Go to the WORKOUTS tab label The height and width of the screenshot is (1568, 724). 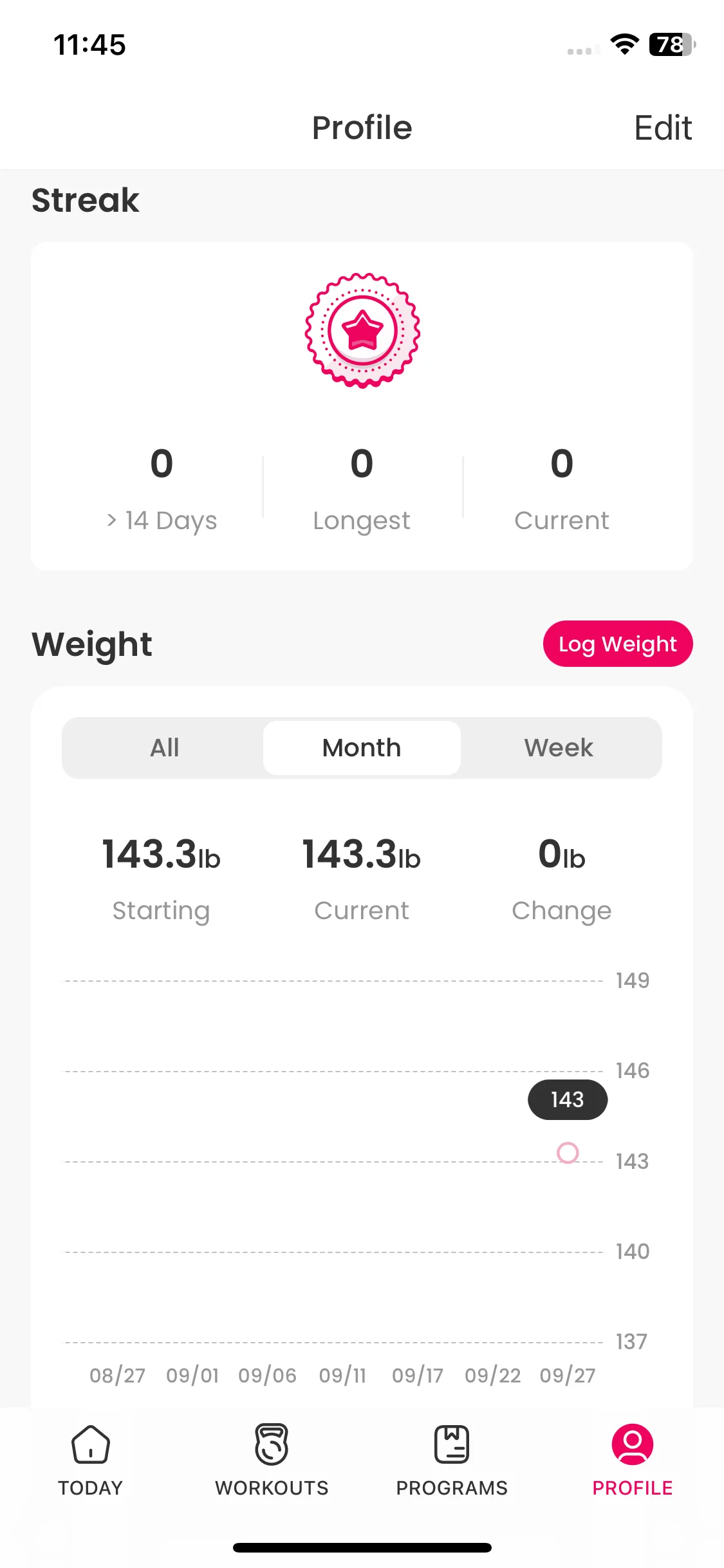coord(272,1488)
